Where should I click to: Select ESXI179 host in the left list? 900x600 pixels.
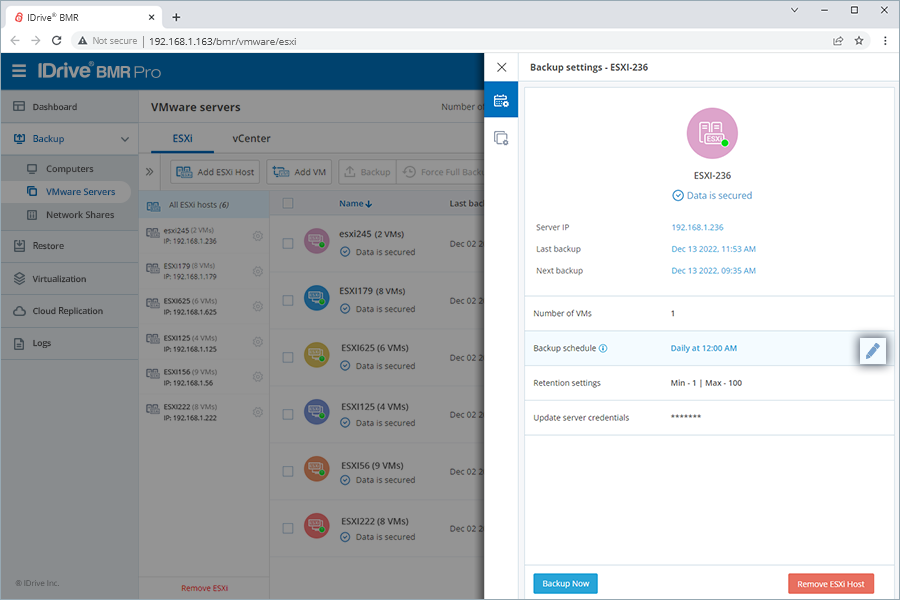pyautogui.click(x=204, y=271)
